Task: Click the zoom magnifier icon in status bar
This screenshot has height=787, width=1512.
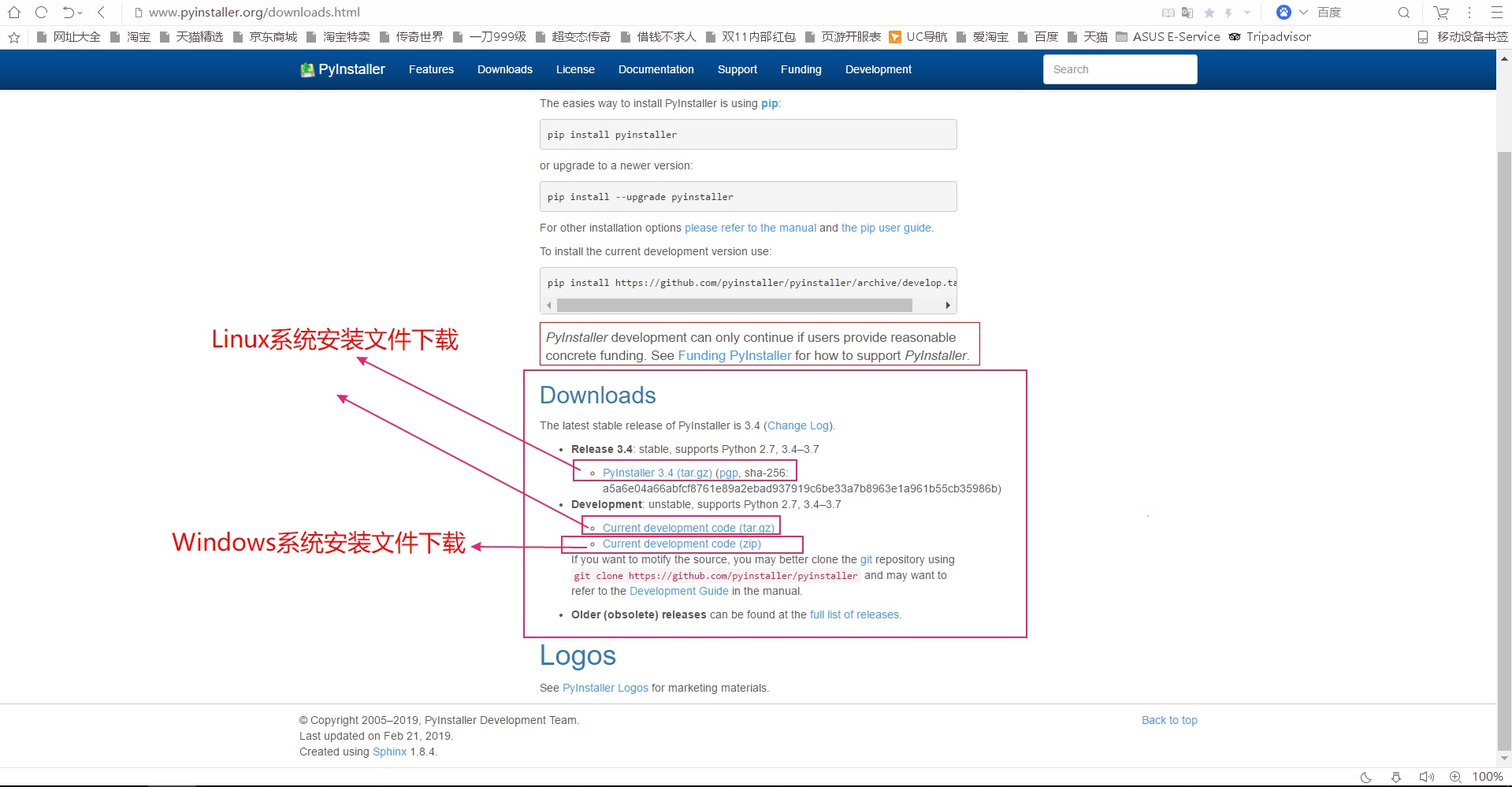Action: tap(1455, 777)
